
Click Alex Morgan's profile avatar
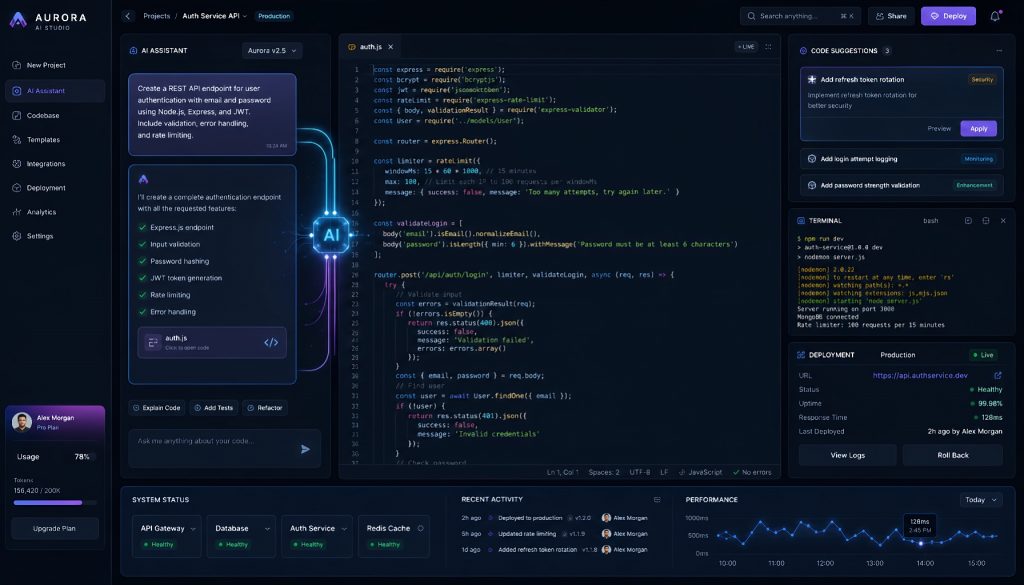click(x=22, y=422)
